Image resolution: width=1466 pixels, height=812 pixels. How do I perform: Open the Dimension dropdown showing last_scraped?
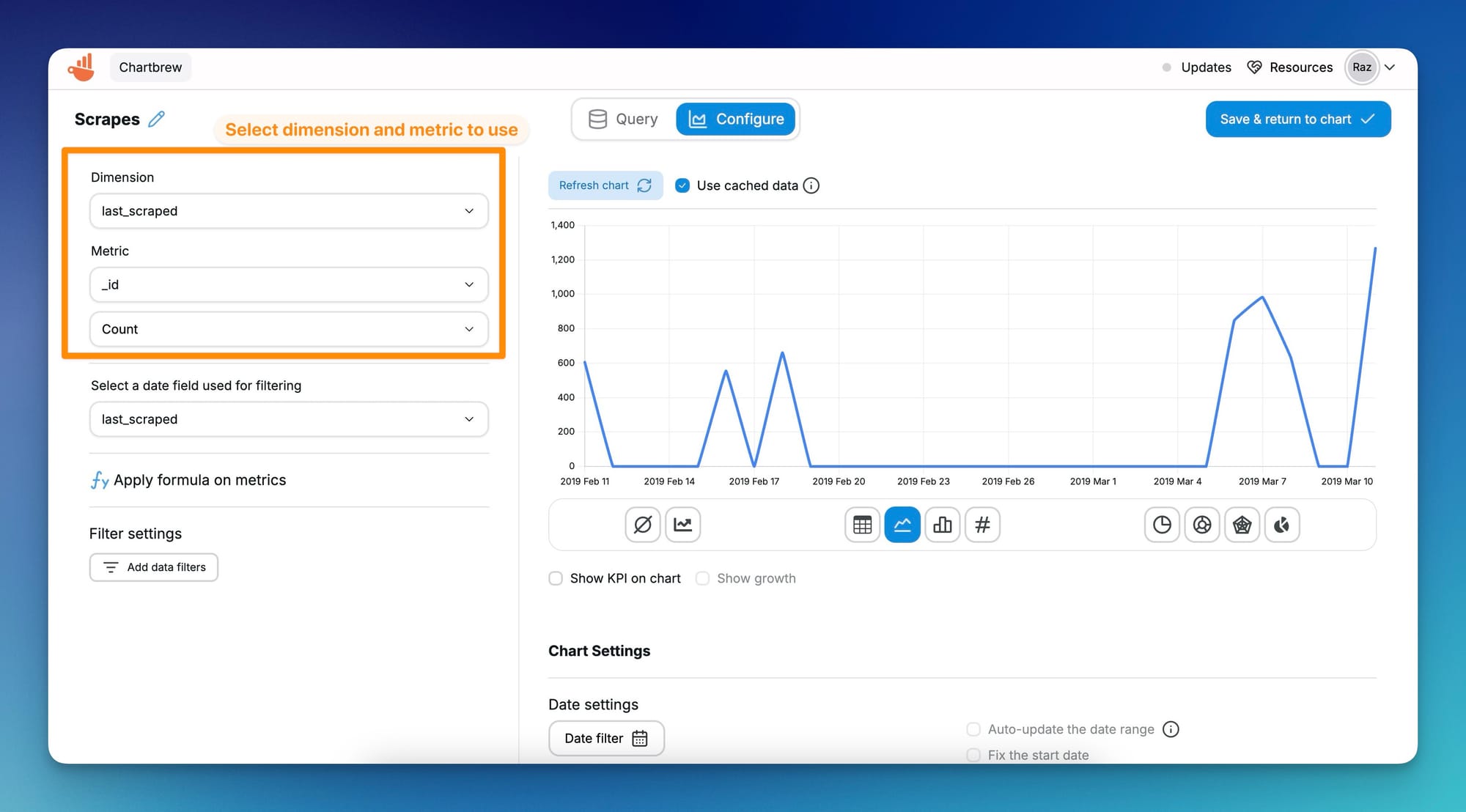(x=289, y=211)
